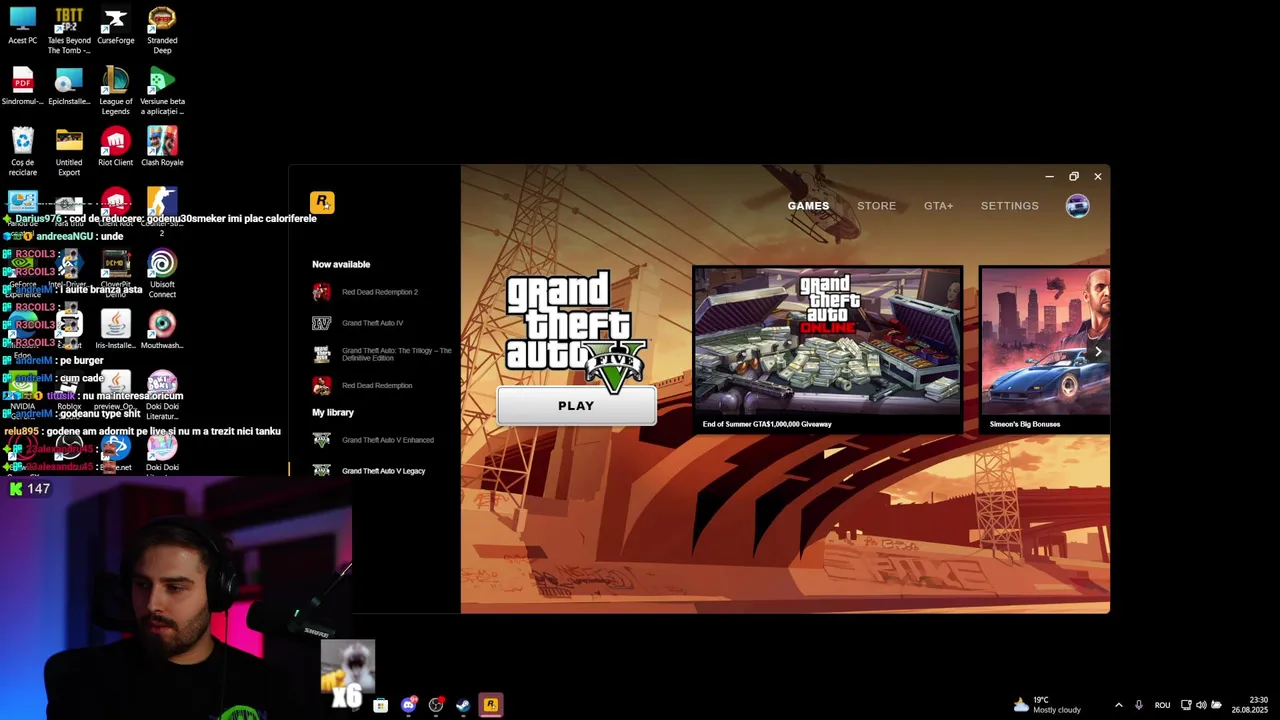Open the user profile avatar in launcher
This screenshot has width=1280, height=720.
pyautogui.click(x=1077, y=206)
